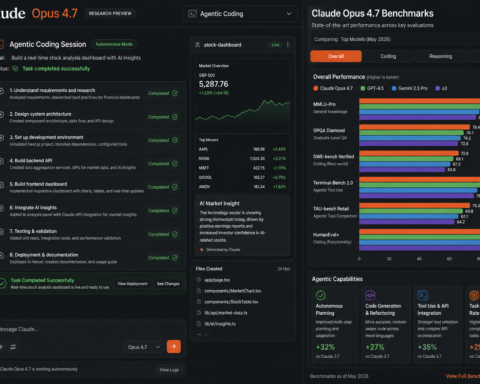Open the settings sliders icon under message box

(x=13, y=347)
